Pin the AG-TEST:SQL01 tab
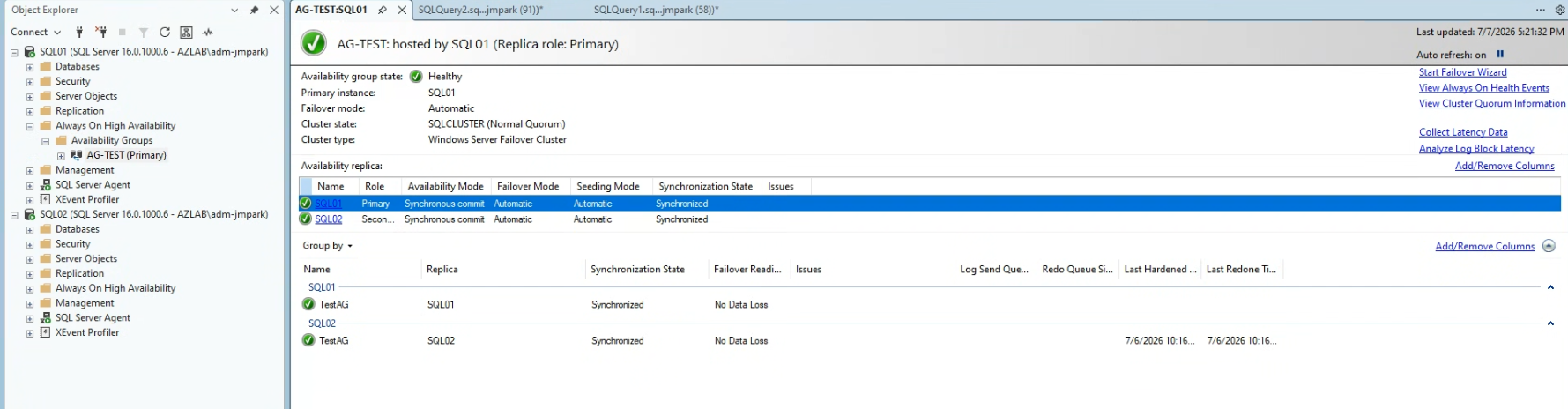This screenshot has height=409, width=1568. (383, 10)
